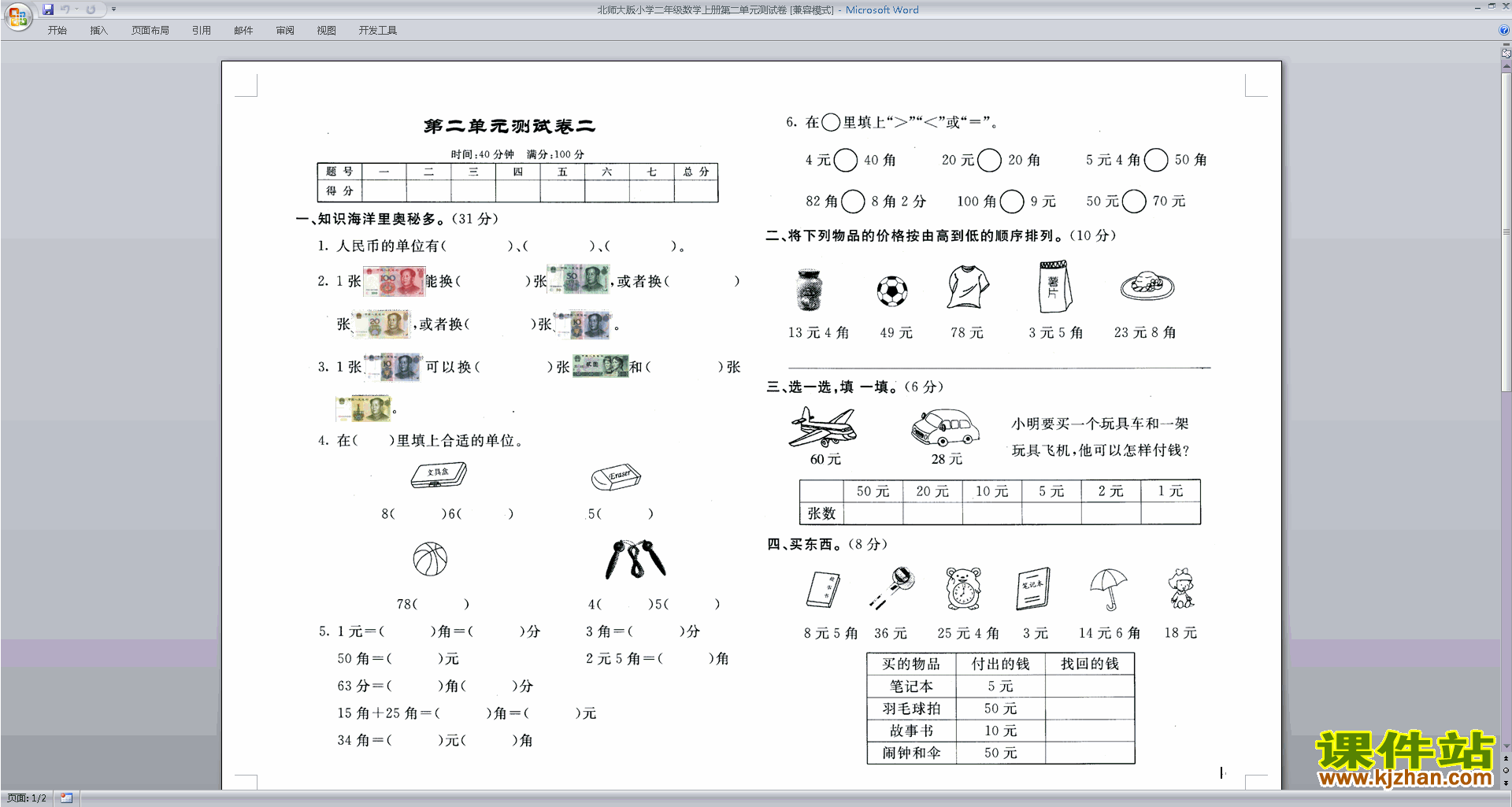The height and width of the screenshot is (807, 1512).
Task: Click the 羽毛球拍 table cell
Action: [x=911, y=709]
